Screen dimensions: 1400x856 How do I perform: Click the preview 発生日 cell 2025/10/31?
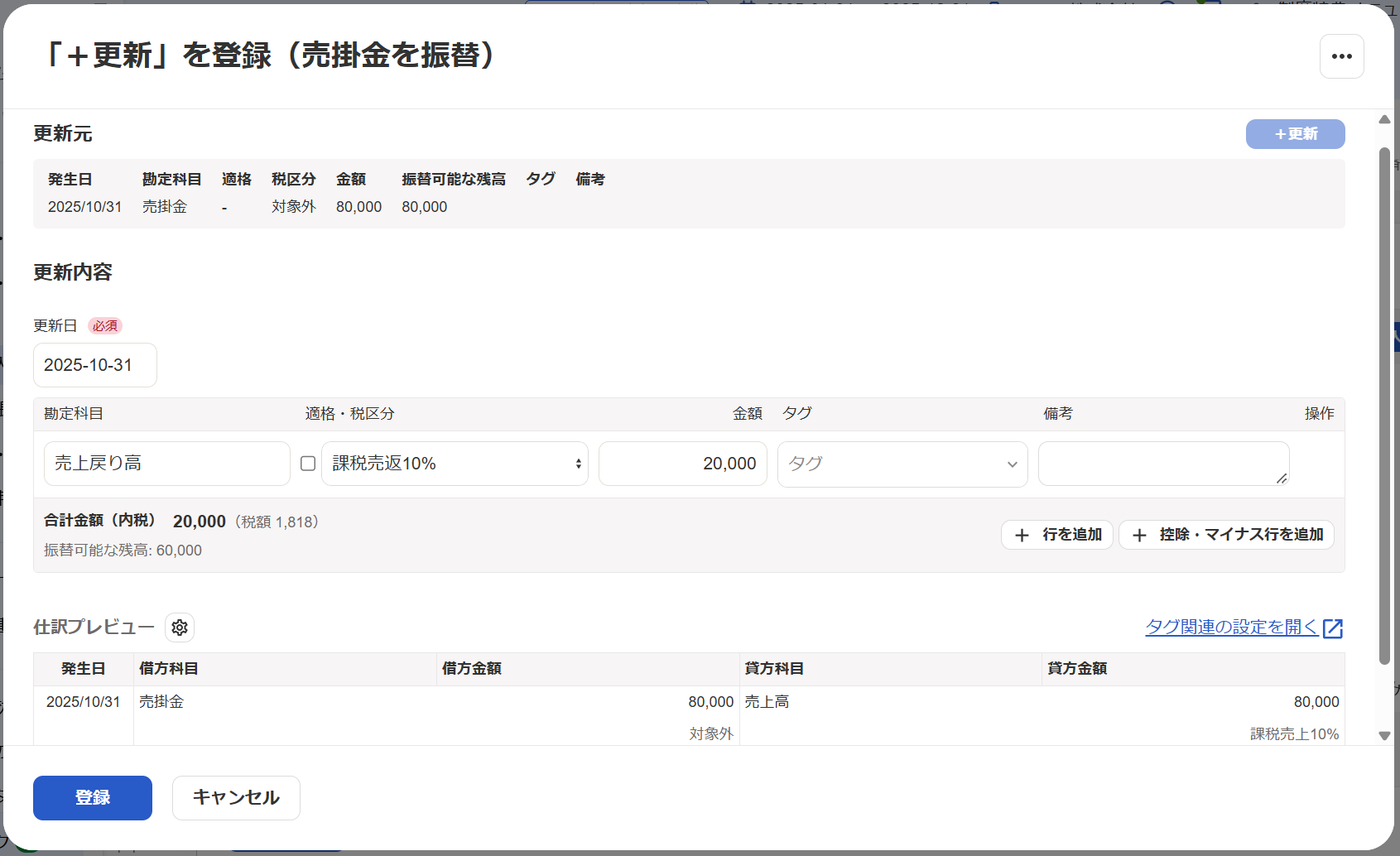pyautogui.click(x=83, y=702)
